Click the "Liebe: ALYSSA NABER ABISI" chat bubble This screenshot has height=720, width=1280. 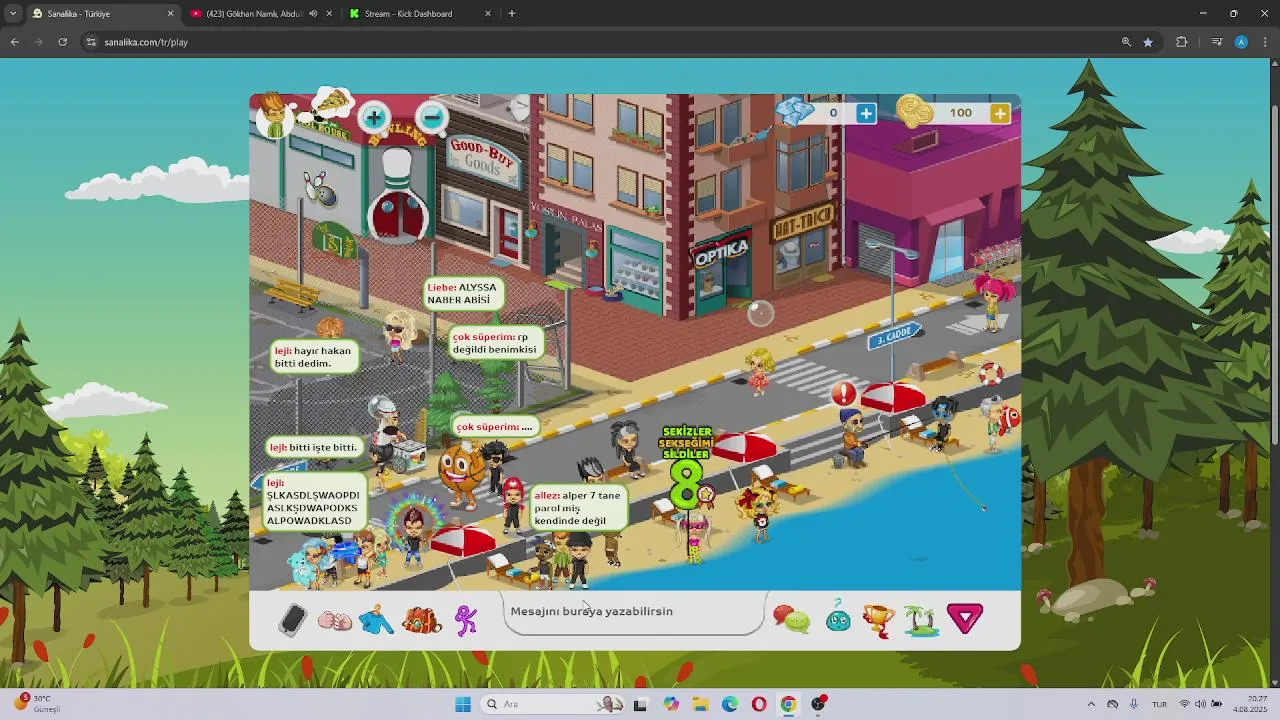tap(462, 294)
